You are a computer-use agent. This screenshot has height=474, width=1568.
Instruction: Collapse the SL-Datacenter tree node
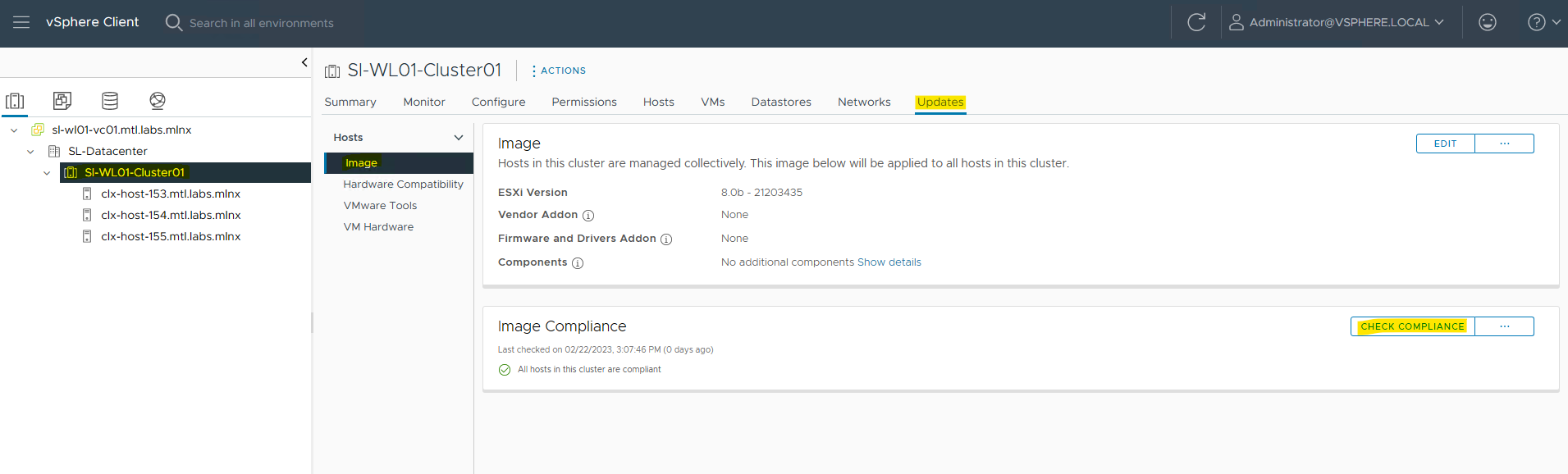coord(30,151)
